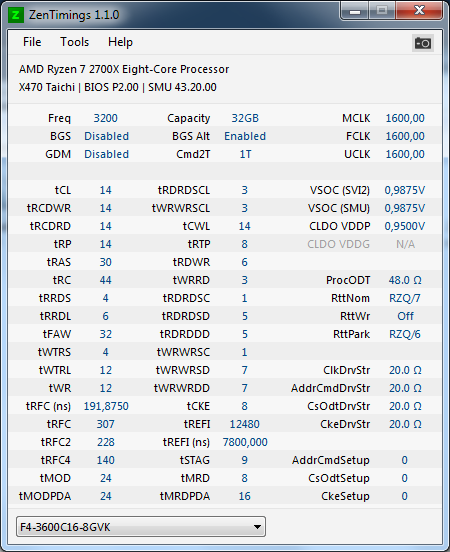Click the tRCDWR label
Screen dimensions: 450x552
(49, 208)
